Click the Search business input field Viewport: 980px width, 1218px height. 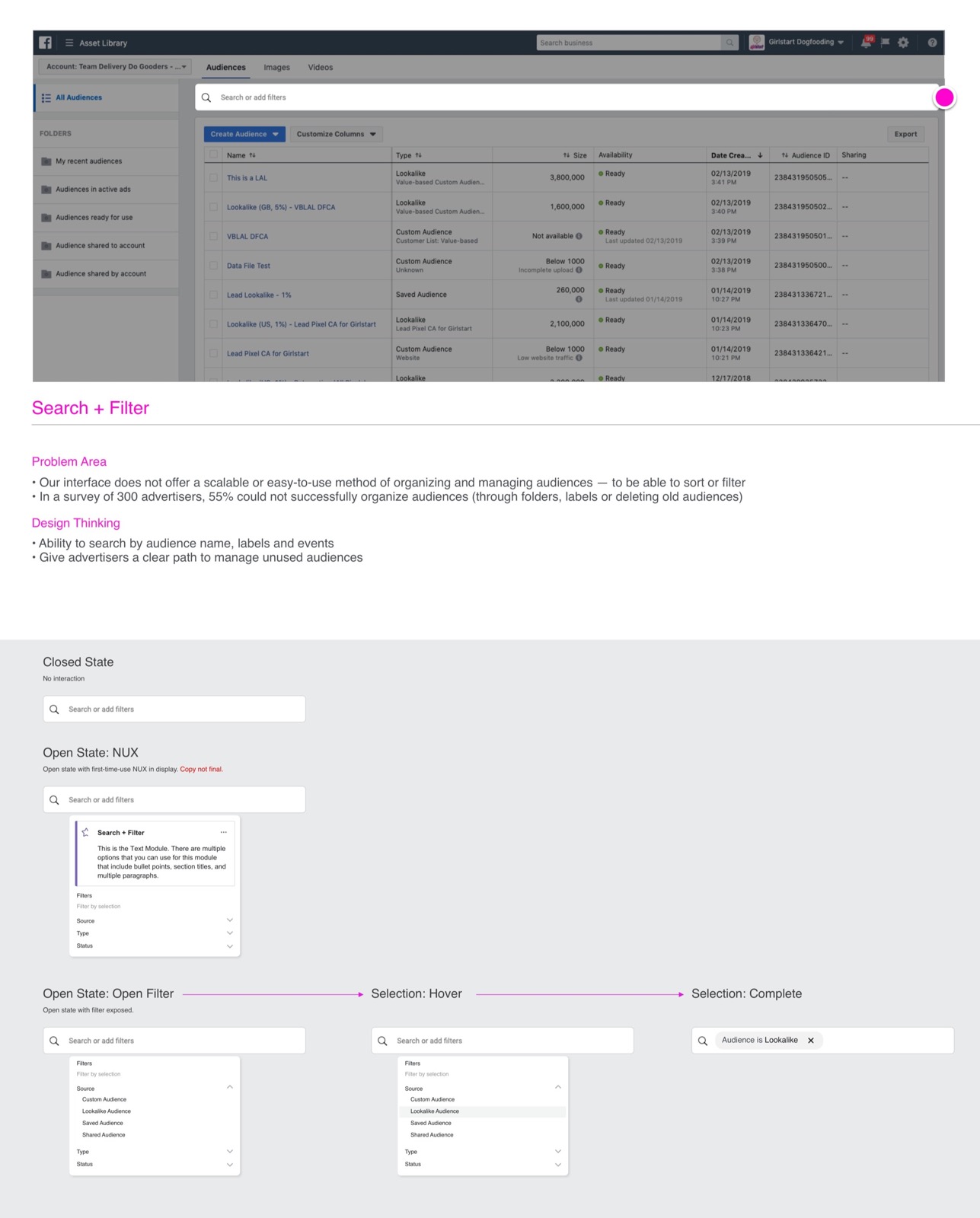pos(629,43)
